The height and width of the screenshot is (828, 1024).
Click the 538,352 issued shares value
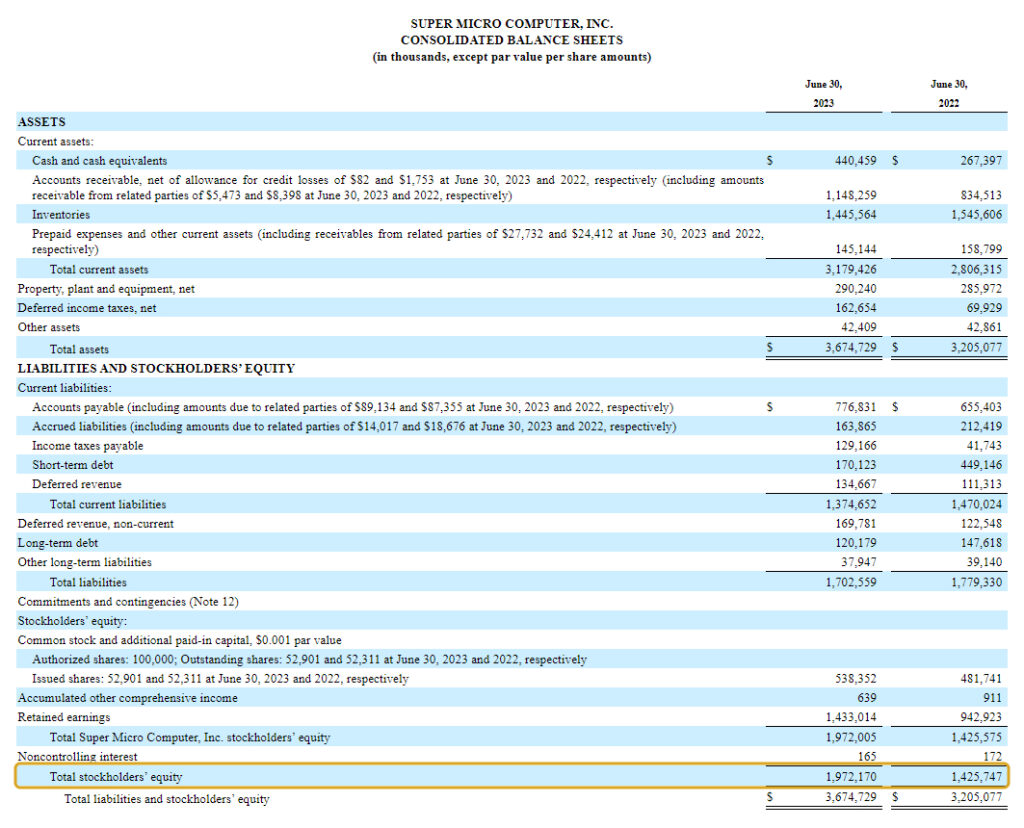[856, 679]
